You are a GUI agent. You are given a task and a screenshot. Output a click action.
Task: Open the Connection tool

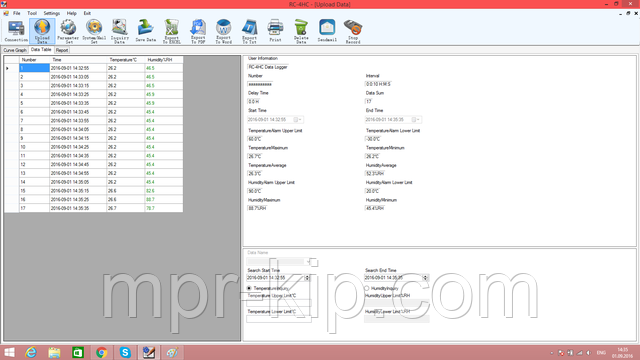pyautogui.click(x=16, y=31)
